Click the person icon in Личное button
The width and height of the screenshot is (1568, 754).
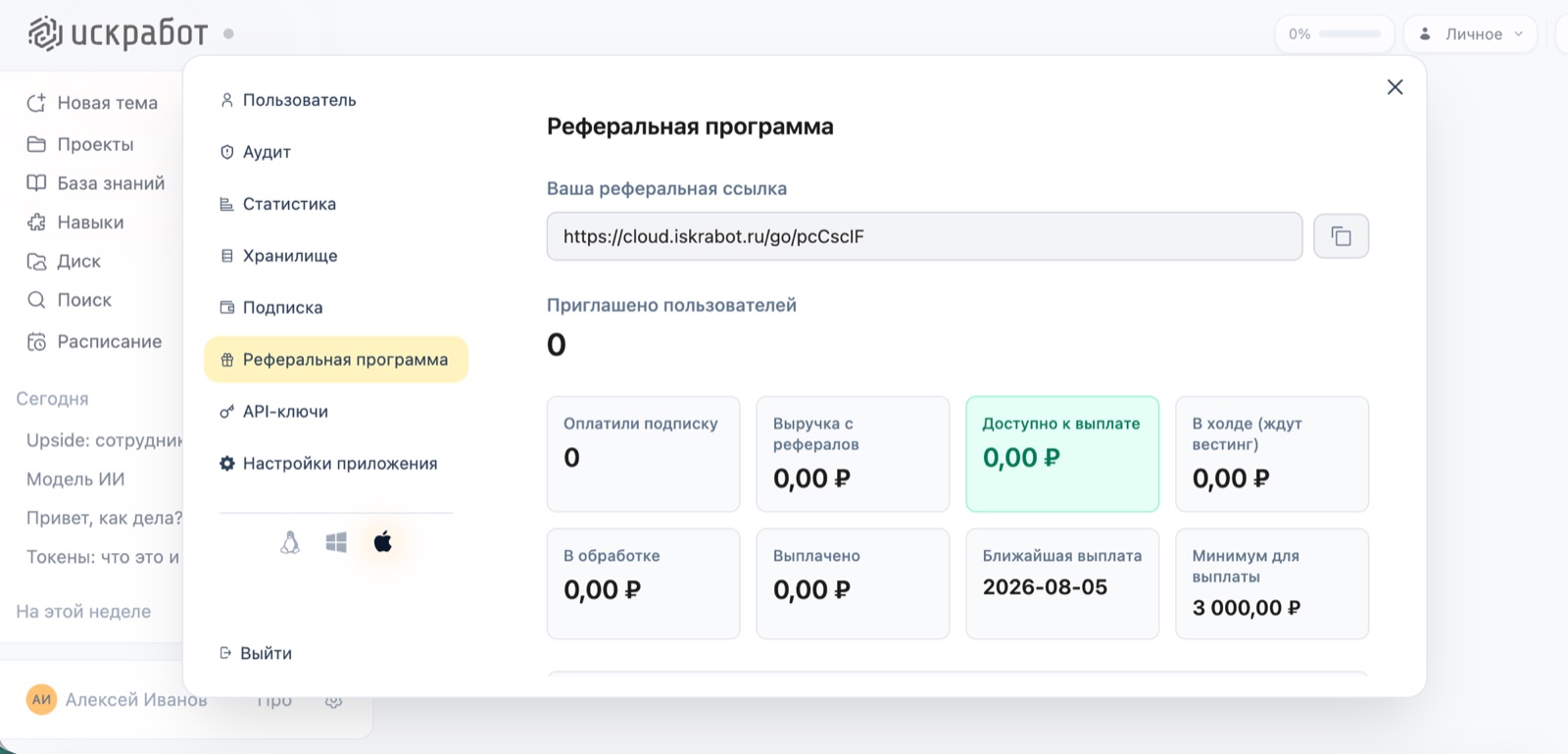(1425, 34)
